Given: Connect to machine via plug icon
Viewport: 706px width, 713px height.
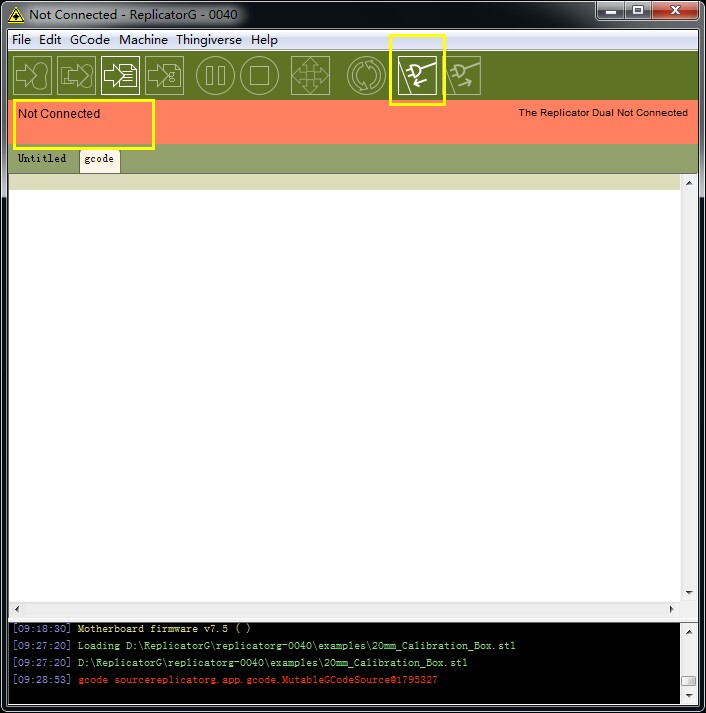Looking at the screenshot, I should pos(417,75).
